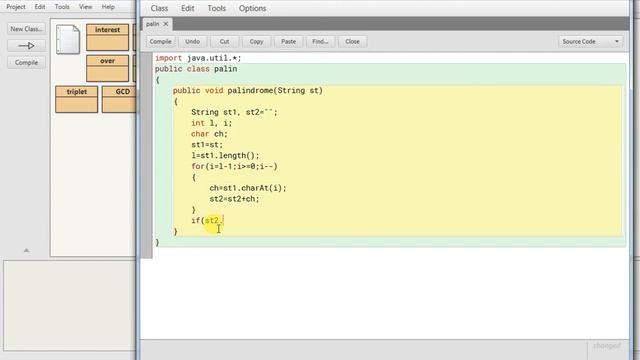Click the 'l=st1.length();' line
This screenshot has height=360, width=640.
(225, 156)
